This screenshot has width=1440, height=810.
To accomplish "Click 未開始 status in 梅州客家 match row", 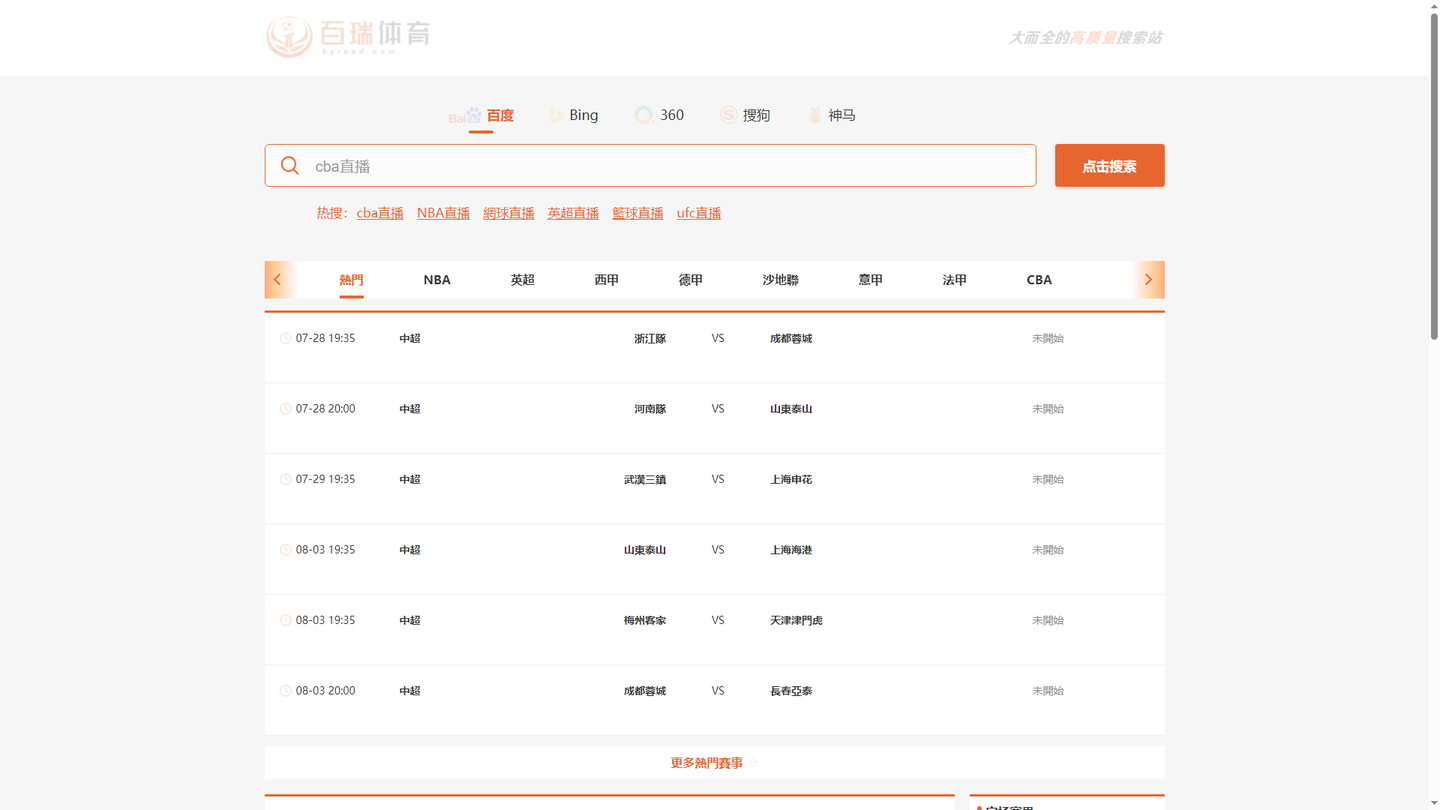I will pyautogui.click(x=1048, y=621).
